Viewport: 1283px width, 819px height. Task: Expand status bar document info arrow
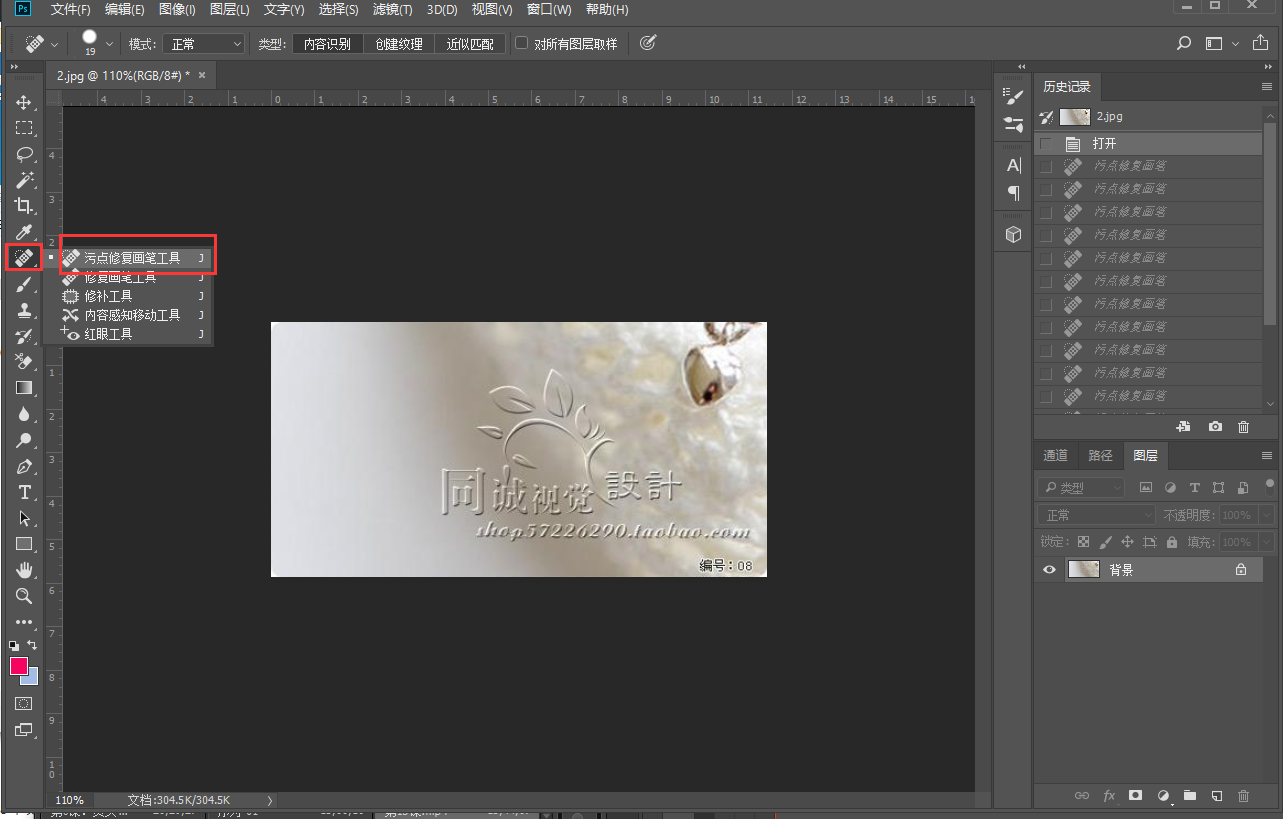(x=269, y=800)
